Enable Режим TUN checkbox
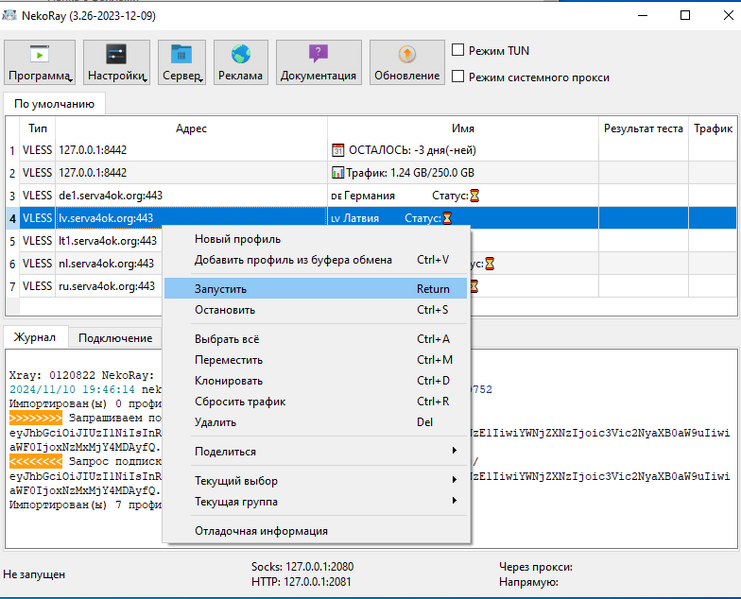Viewport: 741px width, 599px height. [x=458, y=50]
